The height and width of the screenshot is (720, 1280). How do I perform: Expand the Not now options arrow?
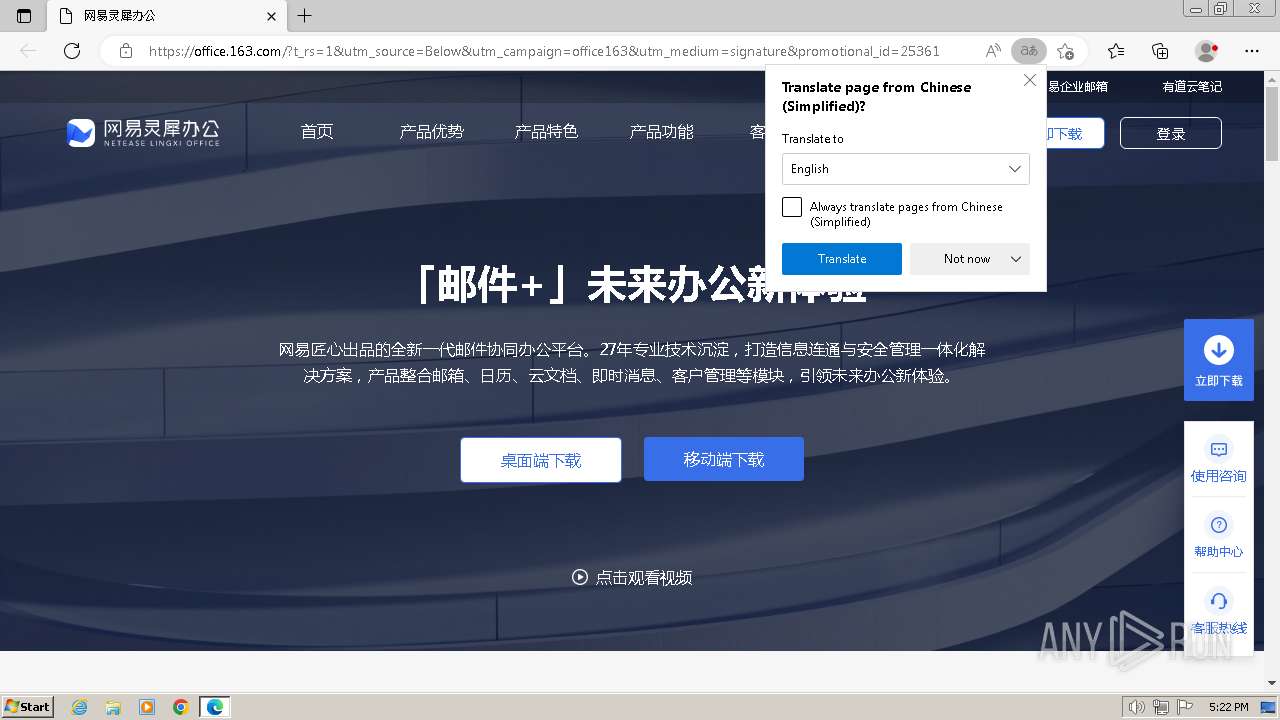click(x=1016, y=259)
